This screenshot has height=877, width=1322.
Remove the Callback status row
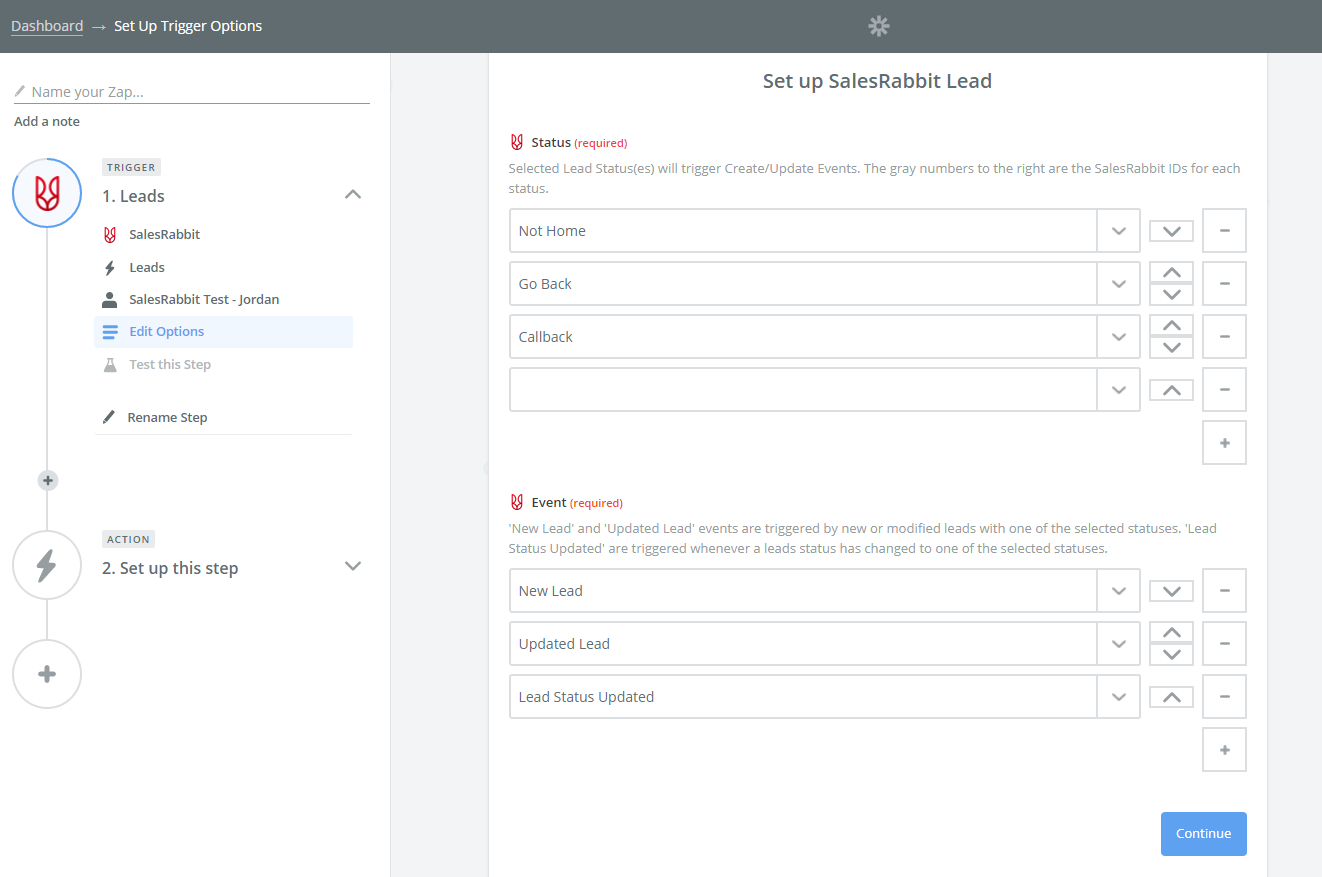(x=1224, y=337)
